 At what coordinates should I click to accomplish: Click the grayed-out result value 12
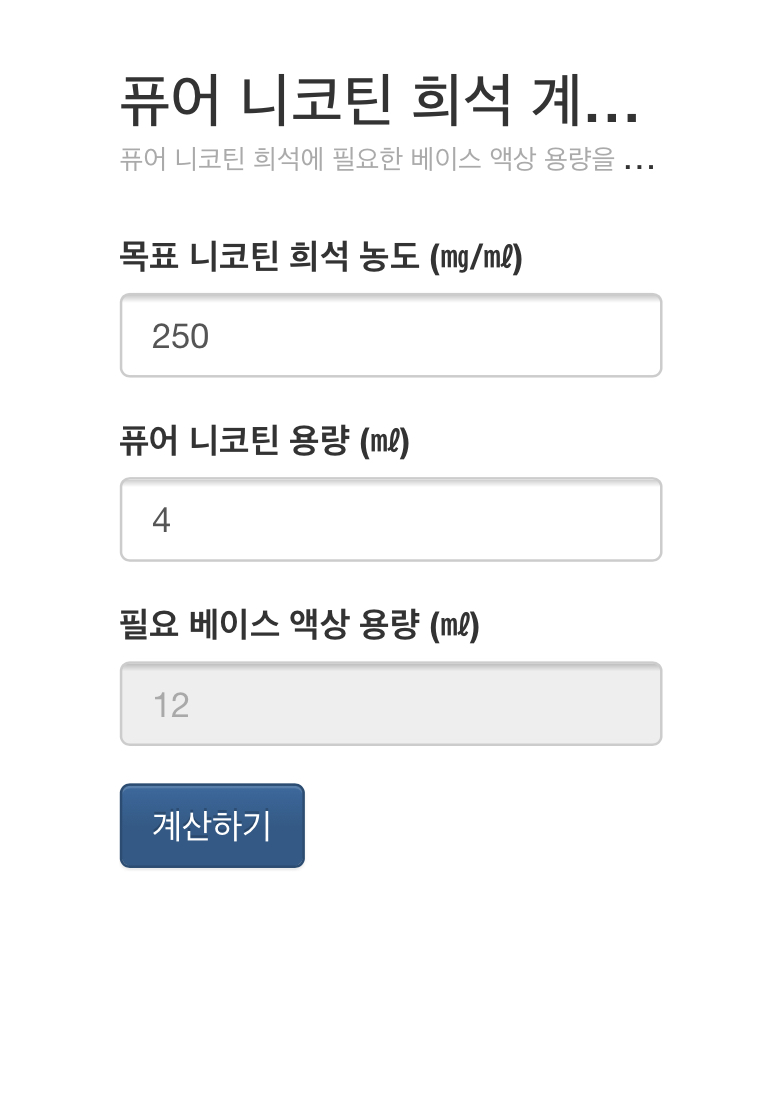[x=171, y=705]
